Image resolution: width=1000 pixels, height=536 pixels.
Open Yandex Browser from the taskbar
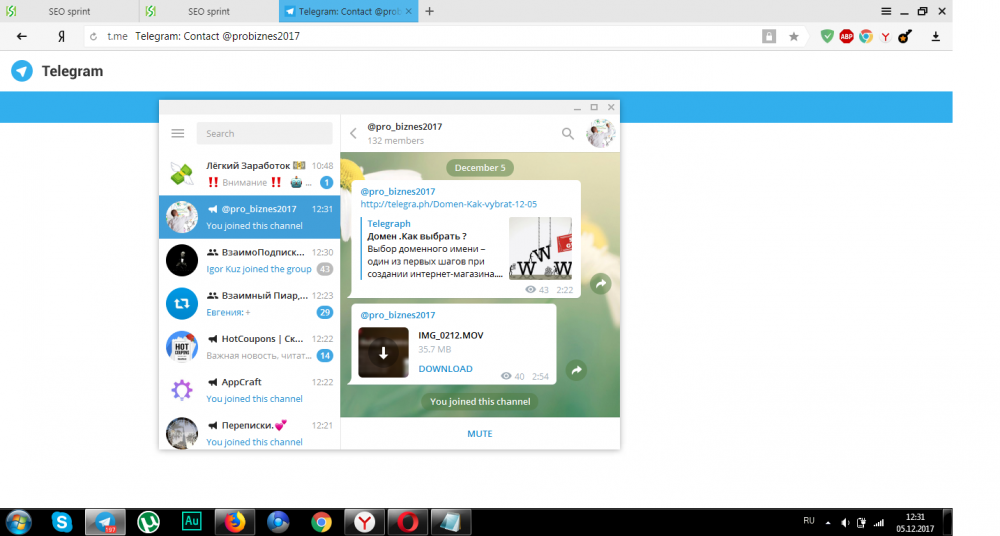coord(364,522)
